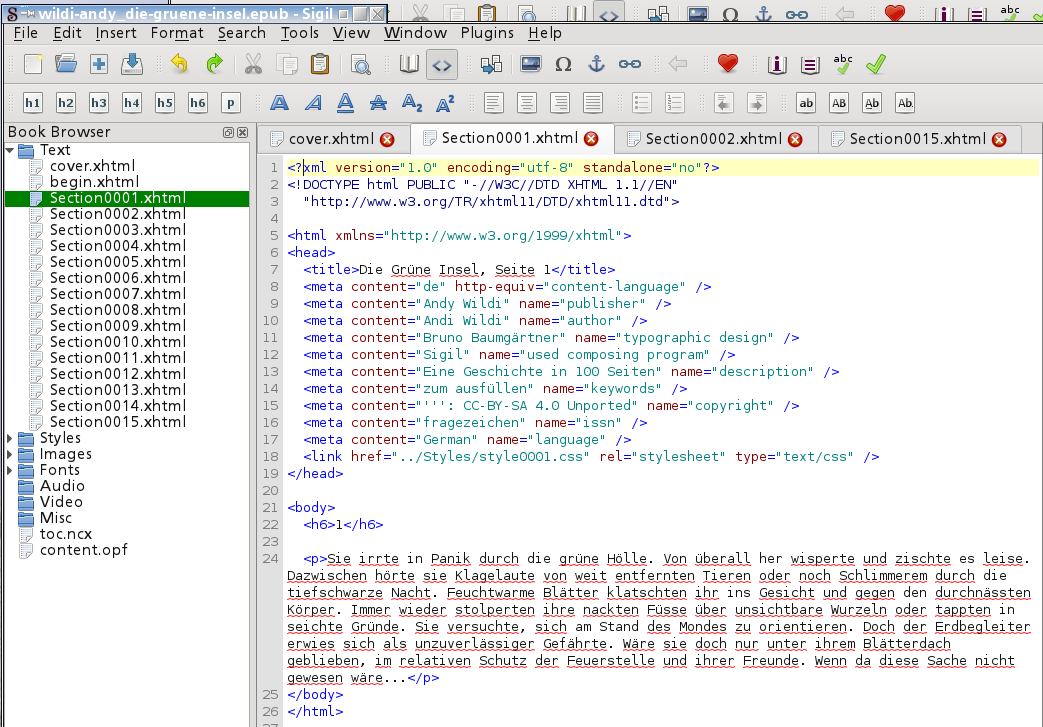Click the Save file toolbar icon
The width and height of the screenshot is (1043, 727).
coord(132,65)
